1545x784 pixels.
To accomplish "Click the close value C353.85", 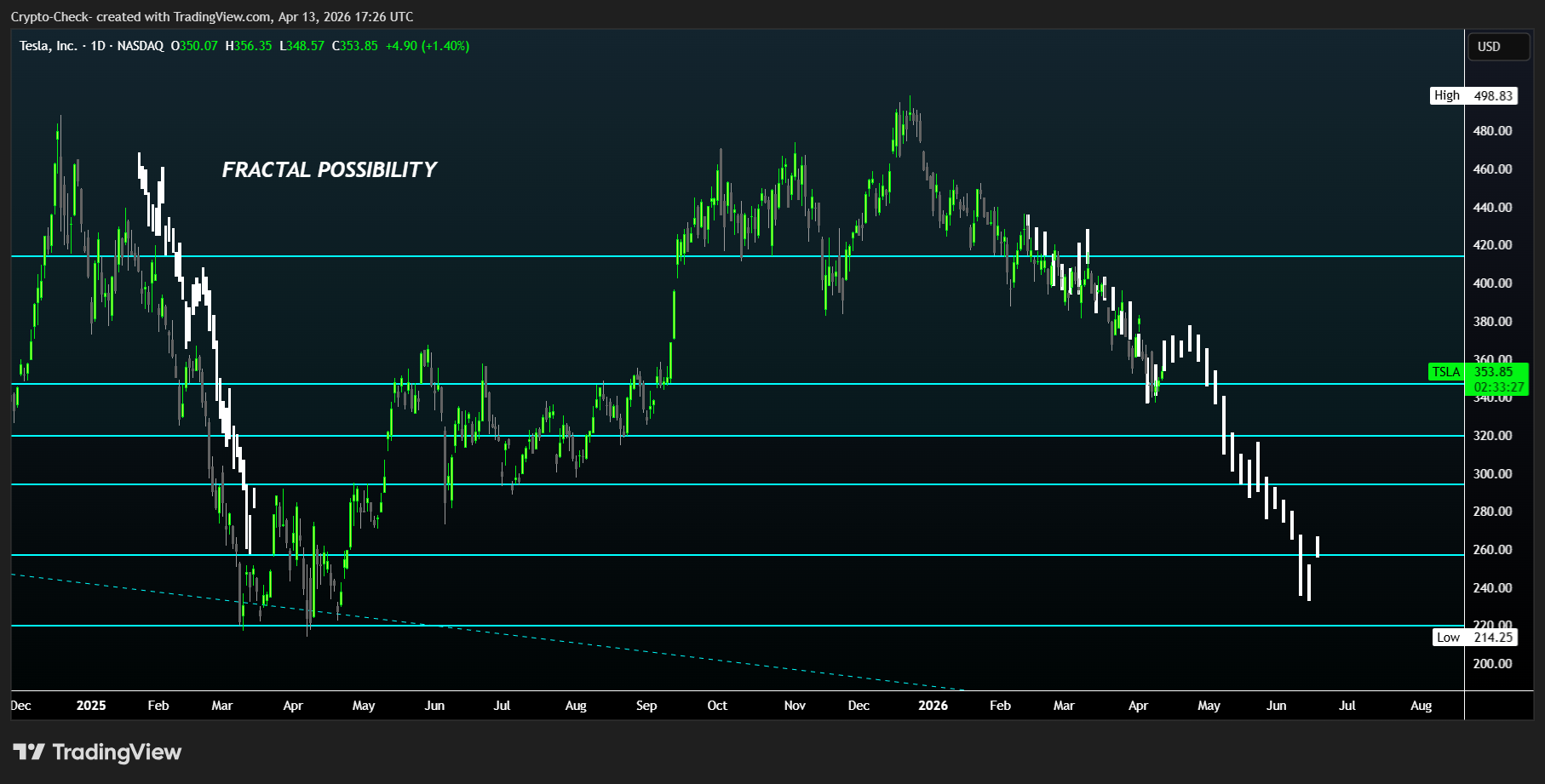I will [355, 46].
